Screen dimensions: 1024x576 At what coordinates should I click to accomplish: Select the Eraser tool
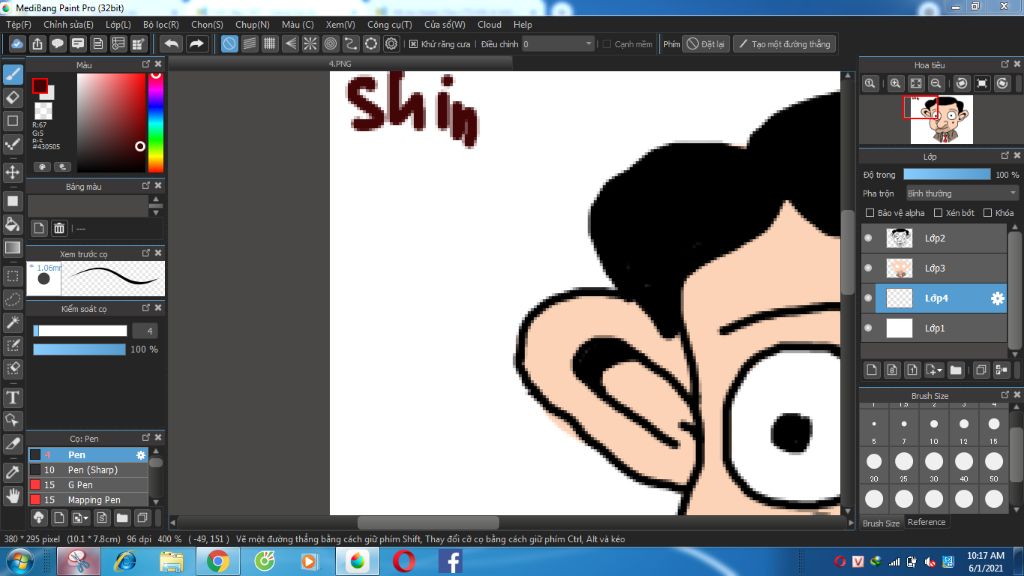point(13,98)
